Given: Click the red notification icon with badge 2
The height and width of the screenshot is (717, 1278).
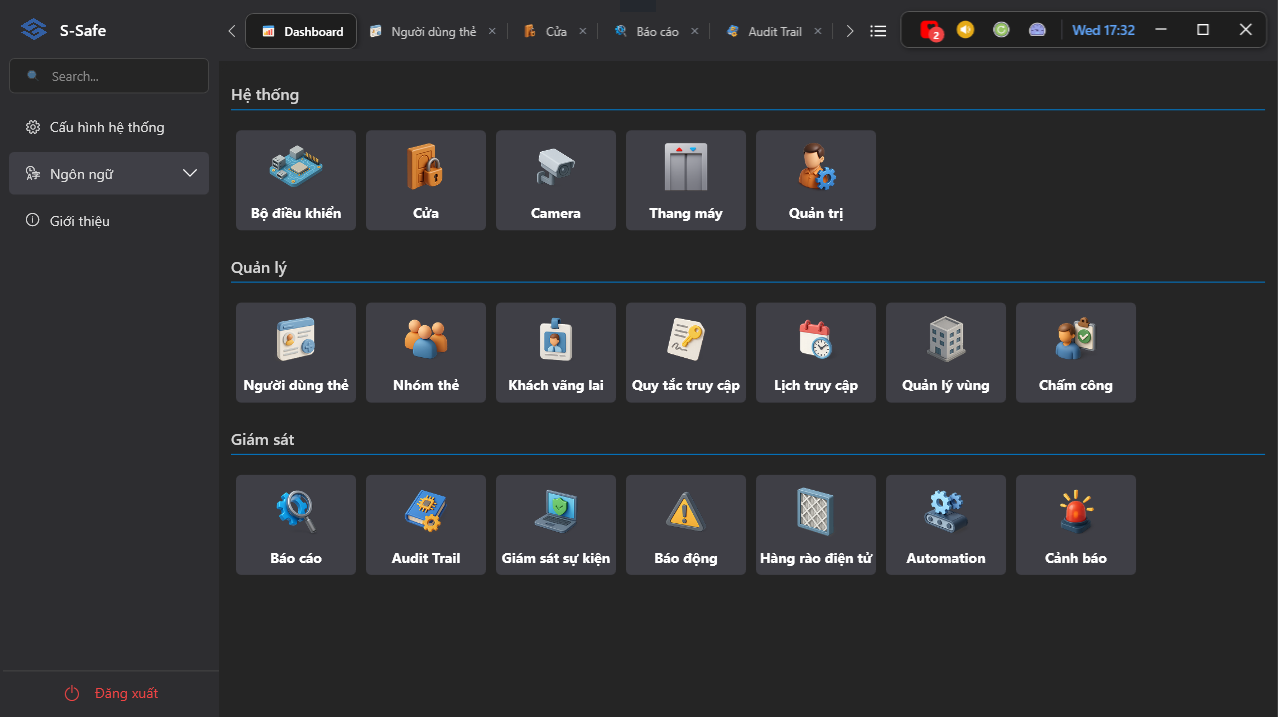Looking at the screenshot, I should point(931,30).
